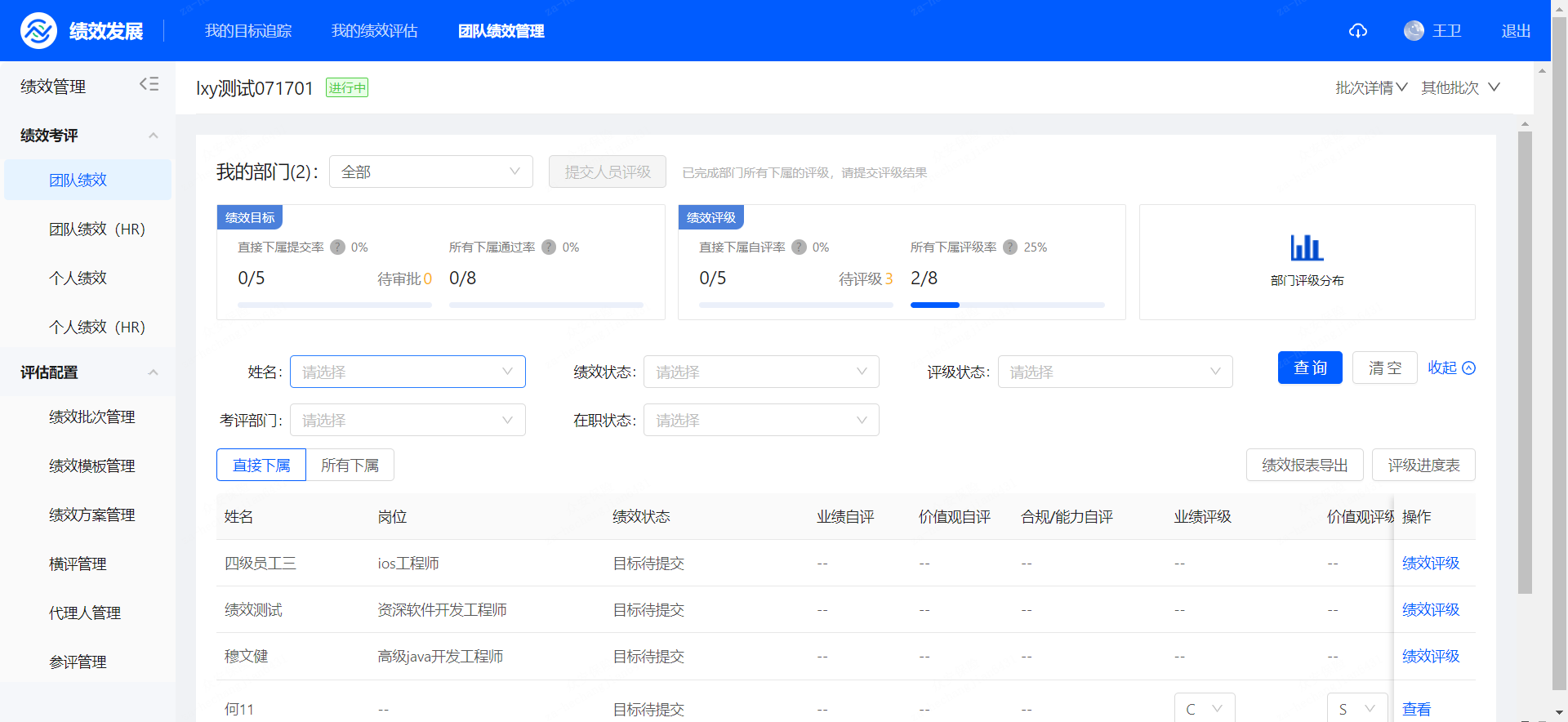The width and height of the screenshot is (1568, 722).
Task: Click 评级进度表 button
Action: (1423, 465)
